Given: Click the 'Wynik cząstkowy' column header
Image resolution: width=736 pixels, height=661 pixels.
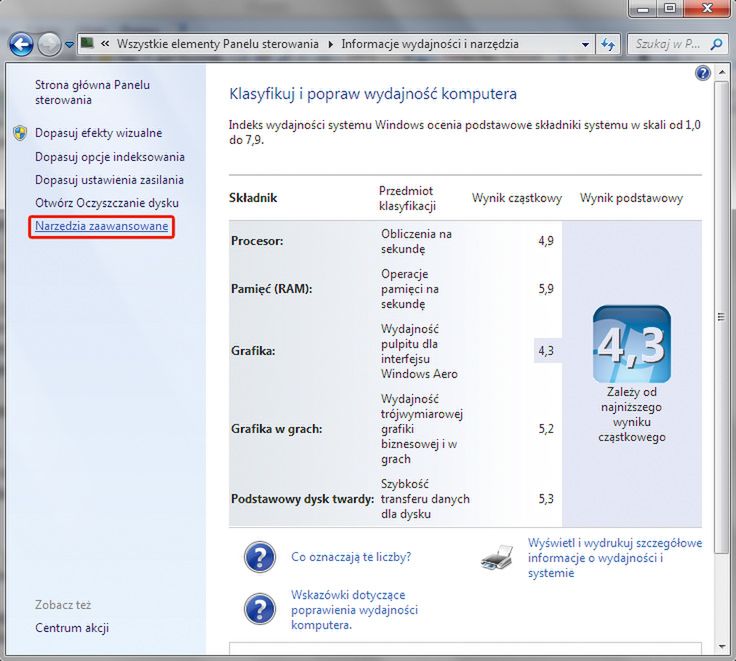Looking at the screenshot, I should tap(517, 198).
